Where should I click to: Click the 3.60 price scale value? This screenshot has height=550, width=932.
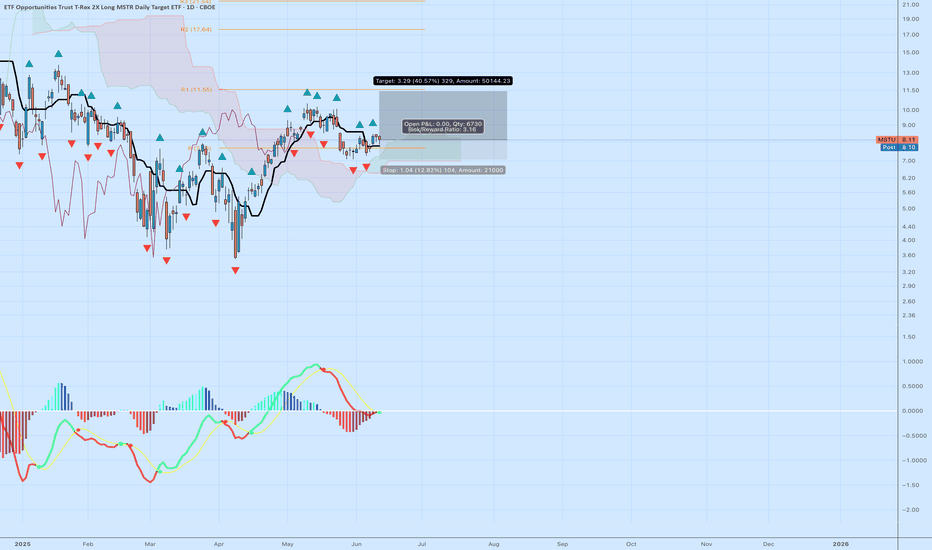tap(909, 256)
